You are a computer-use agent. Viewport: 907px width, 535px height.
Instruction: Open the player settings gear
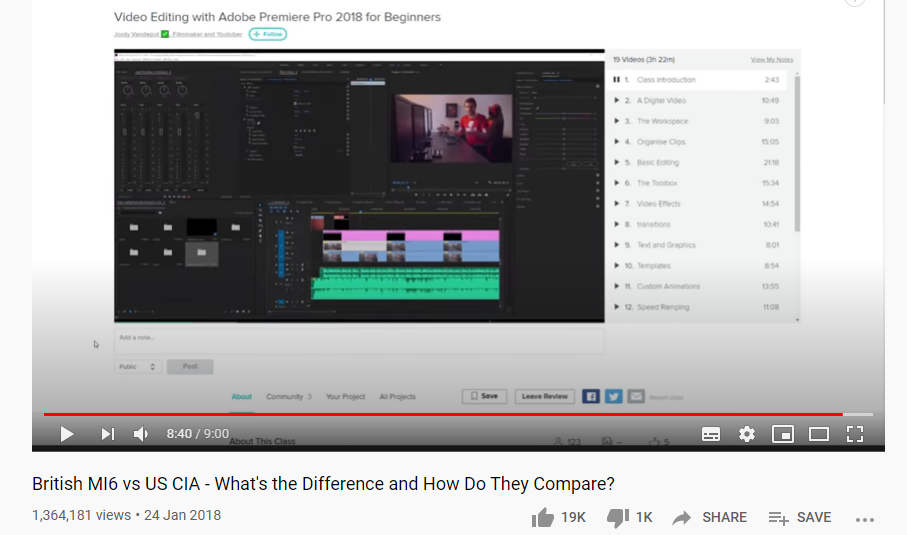pyautogui.click(x=747, y=434)
